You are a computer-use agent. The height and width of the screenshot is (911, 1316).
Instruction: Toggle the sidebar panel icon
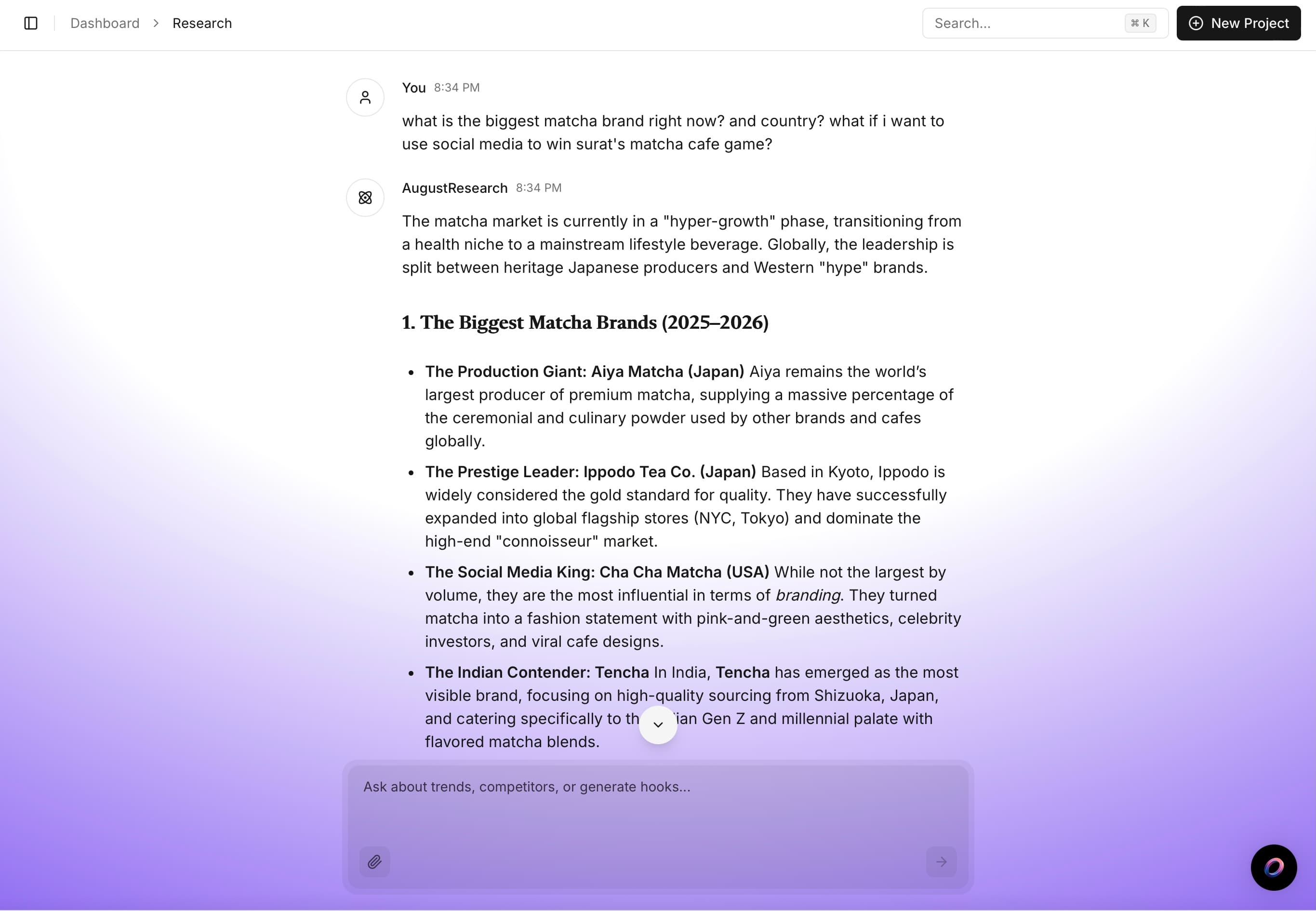31,24
